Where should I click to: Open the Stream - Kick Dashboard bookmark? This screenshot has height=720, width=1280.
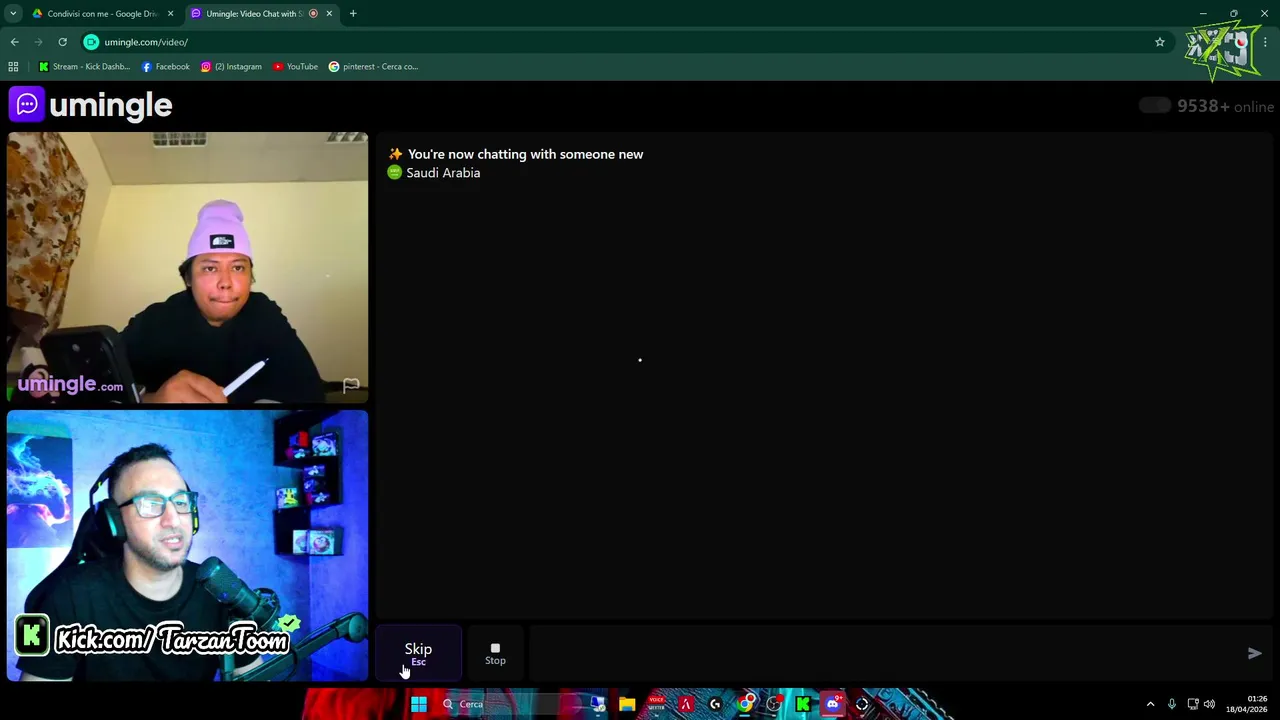click(x=84, y=67)
